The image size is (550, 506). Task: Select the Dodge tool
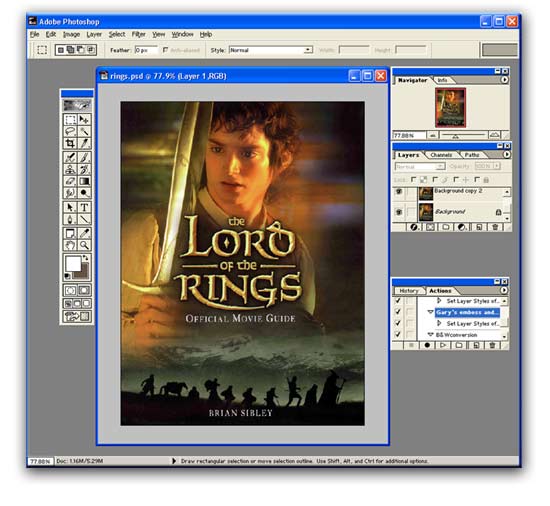point(84,193)
